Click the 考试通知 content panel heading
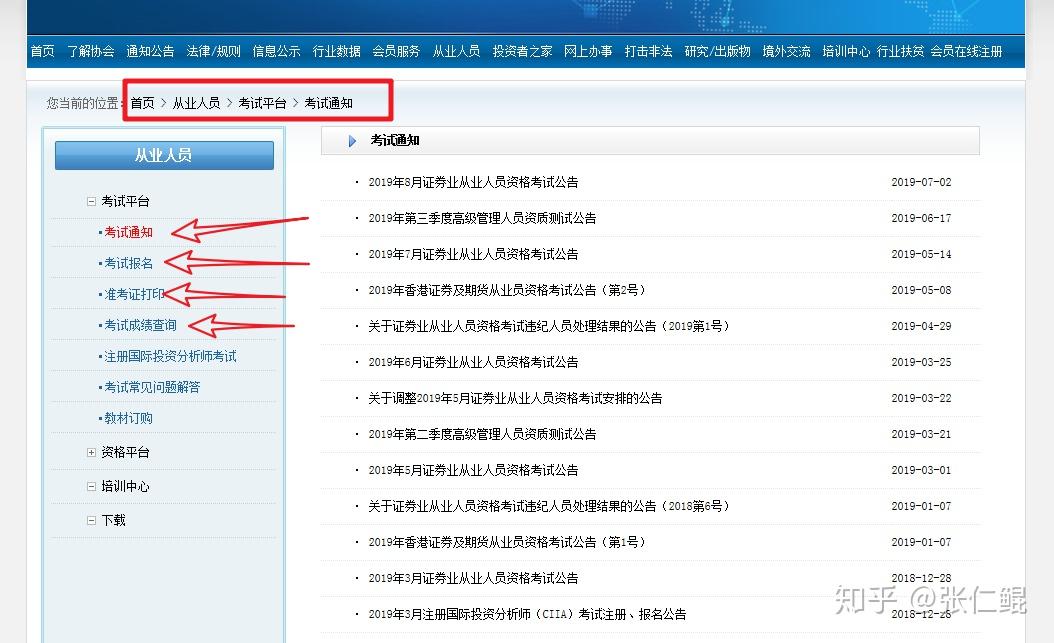1054x643 pixels. 395,140
